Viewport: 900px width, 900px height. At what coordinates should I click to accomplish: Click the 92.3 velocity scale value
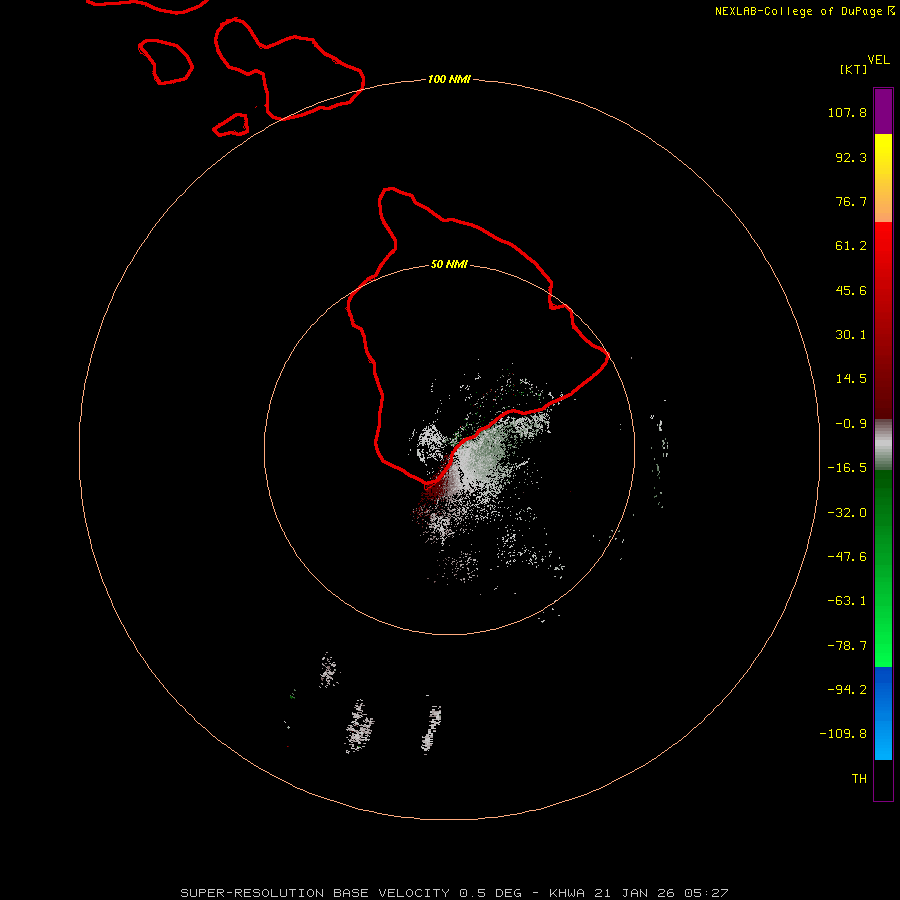851,157
